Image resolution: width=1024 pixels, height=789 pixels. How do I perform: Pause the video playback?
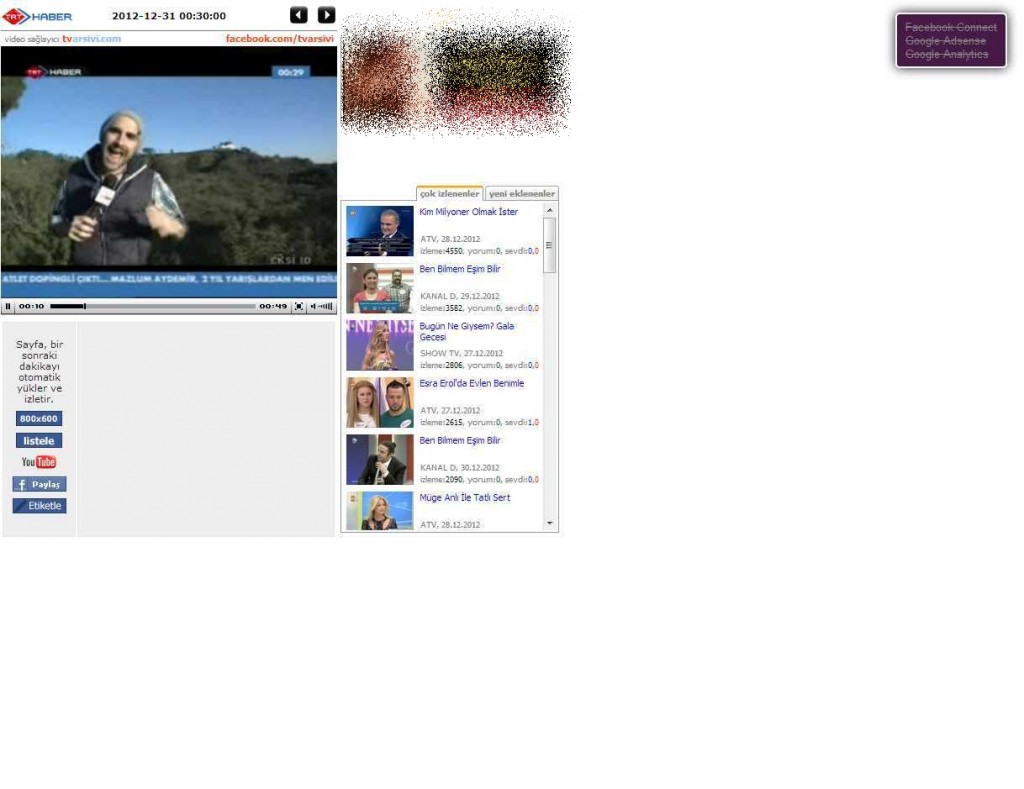tap(8, 307)
